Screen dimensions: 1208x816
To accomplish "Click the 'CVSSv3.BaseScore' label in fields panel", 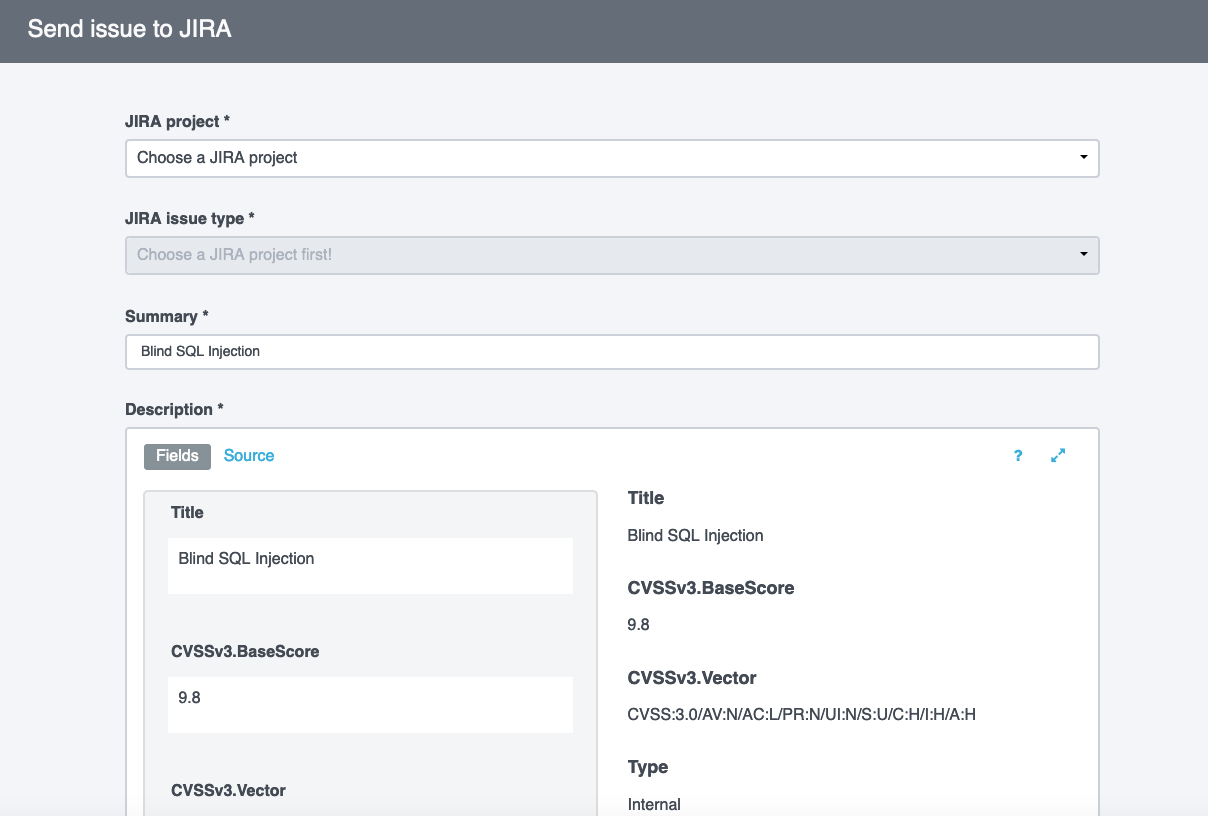I will pos(245,652).
